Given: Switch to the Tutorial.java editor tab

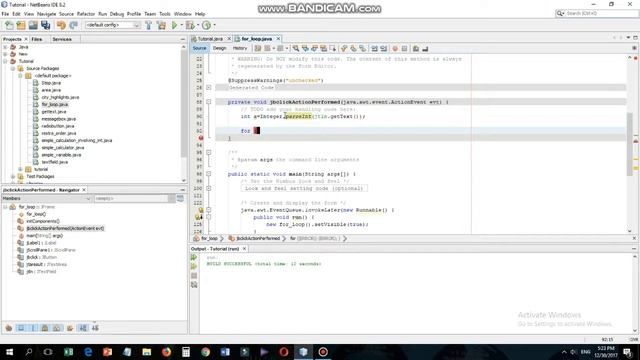Looking at the screenshot, I should (x=210, y=39).
